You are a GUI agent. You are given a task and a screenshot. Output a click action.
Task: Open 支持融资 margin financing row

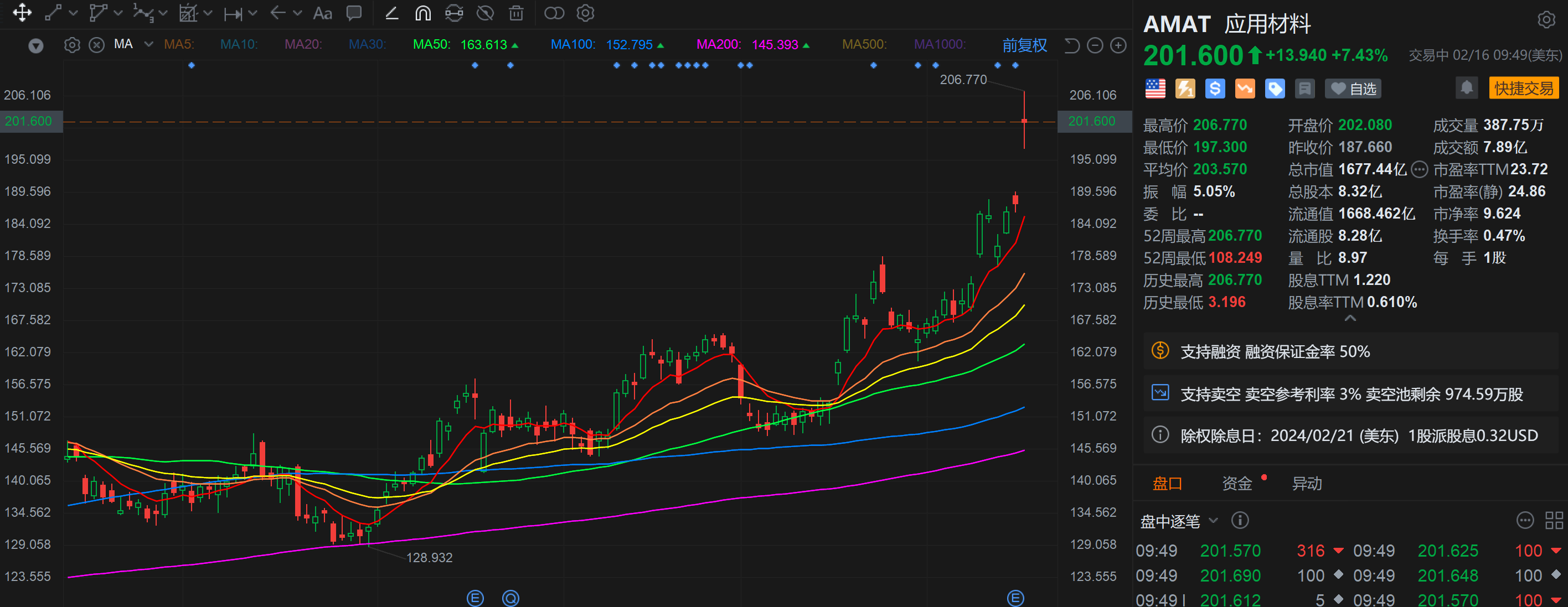pyautogui.click(x=1351, y=351)
